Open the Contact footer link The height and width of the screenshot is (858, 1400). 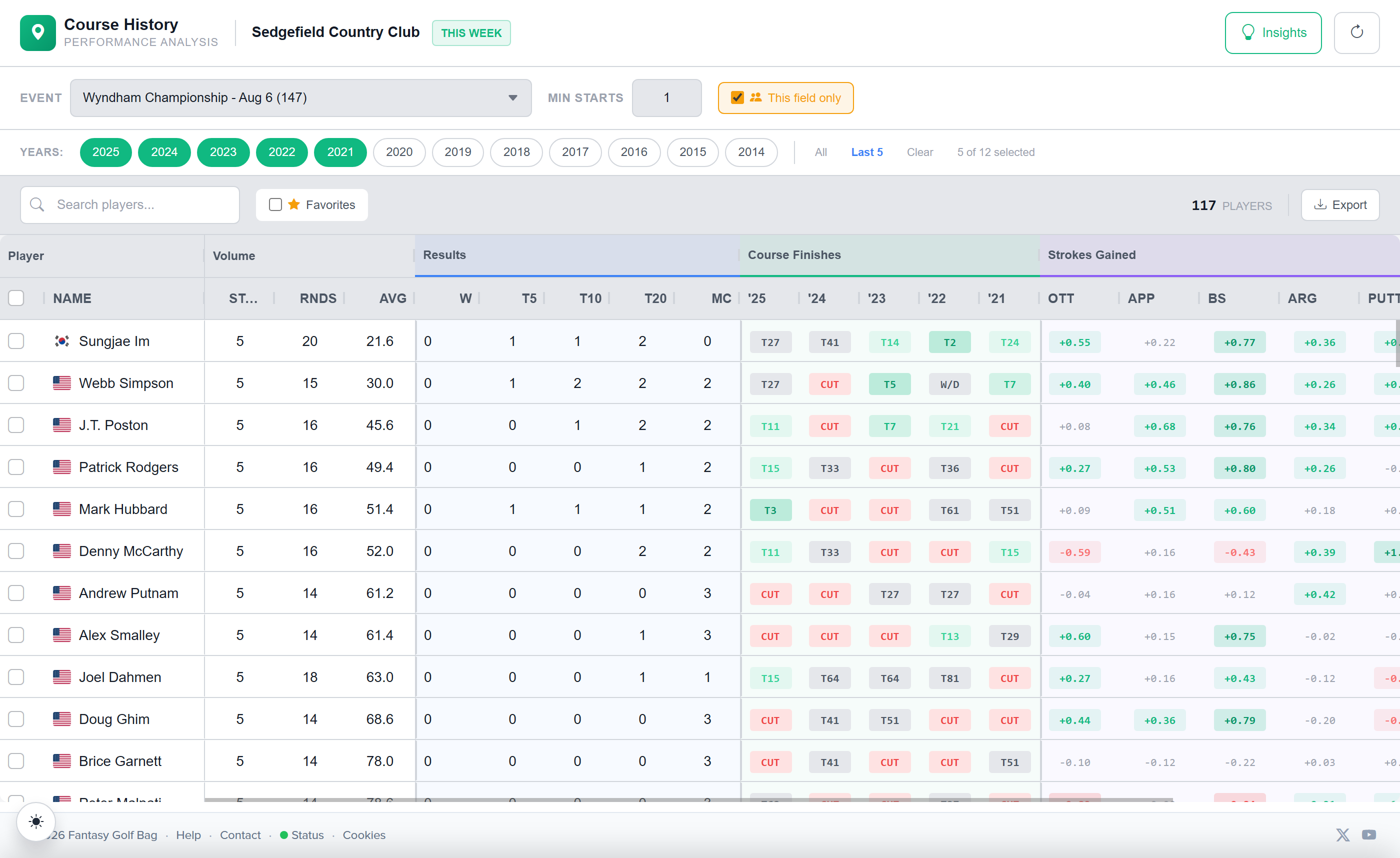(240, 834)
